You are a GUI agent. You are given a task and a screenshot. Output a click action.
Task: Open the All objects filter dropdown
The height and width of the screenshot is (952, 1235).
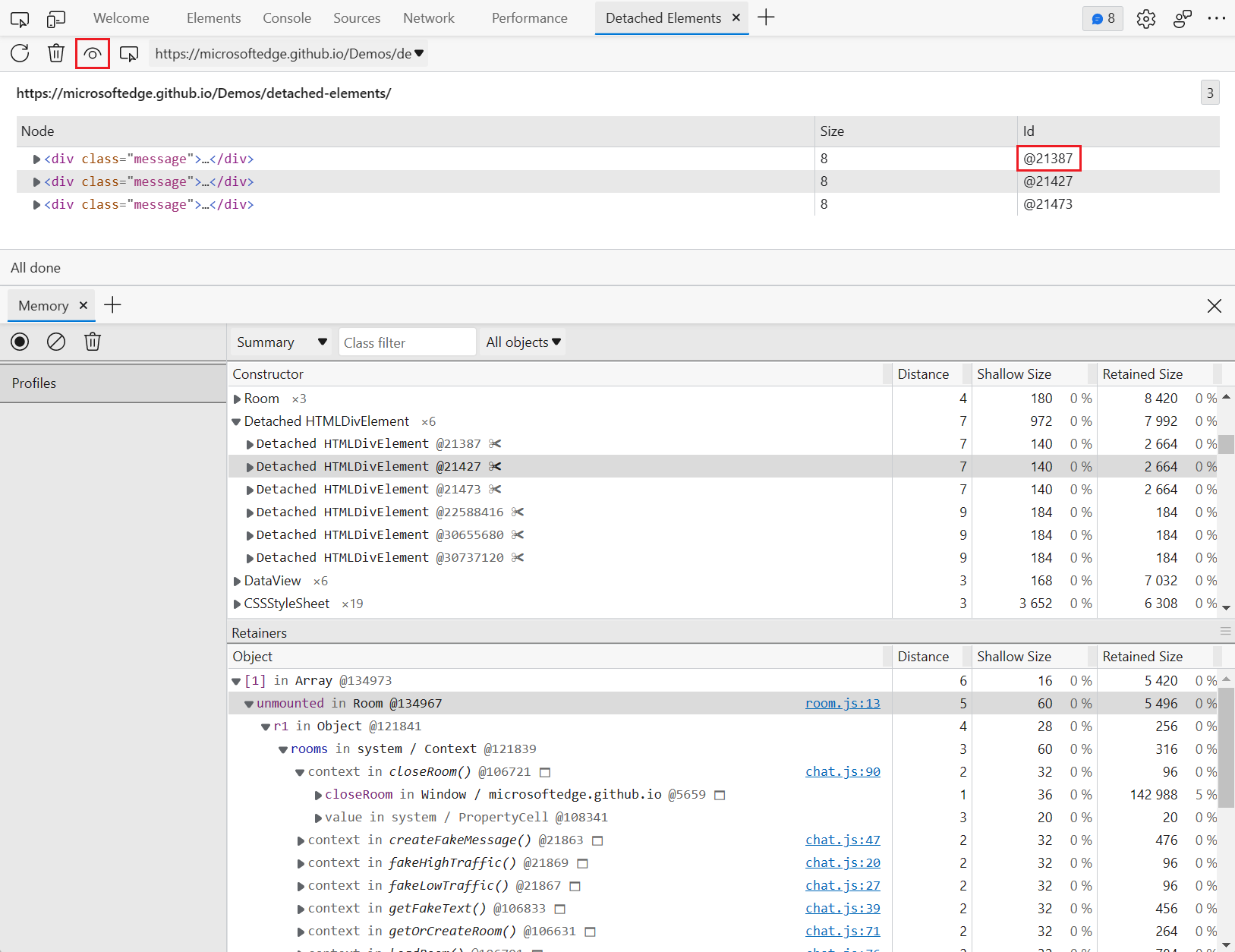pyautogui.click(x=523, y=342)
